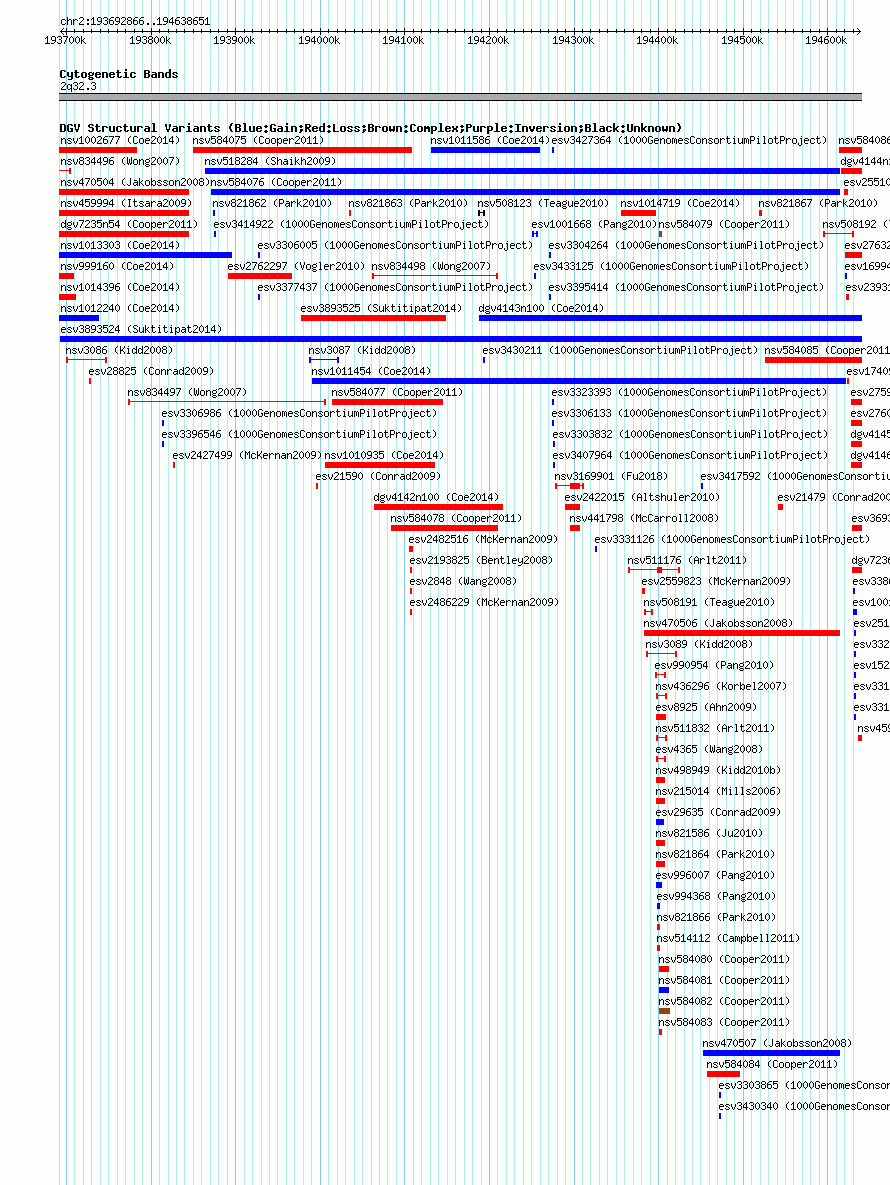Select nsv1014719 (Coe2014) label
Viewport: 890px width, 1185px height.
tap(680, 203)
